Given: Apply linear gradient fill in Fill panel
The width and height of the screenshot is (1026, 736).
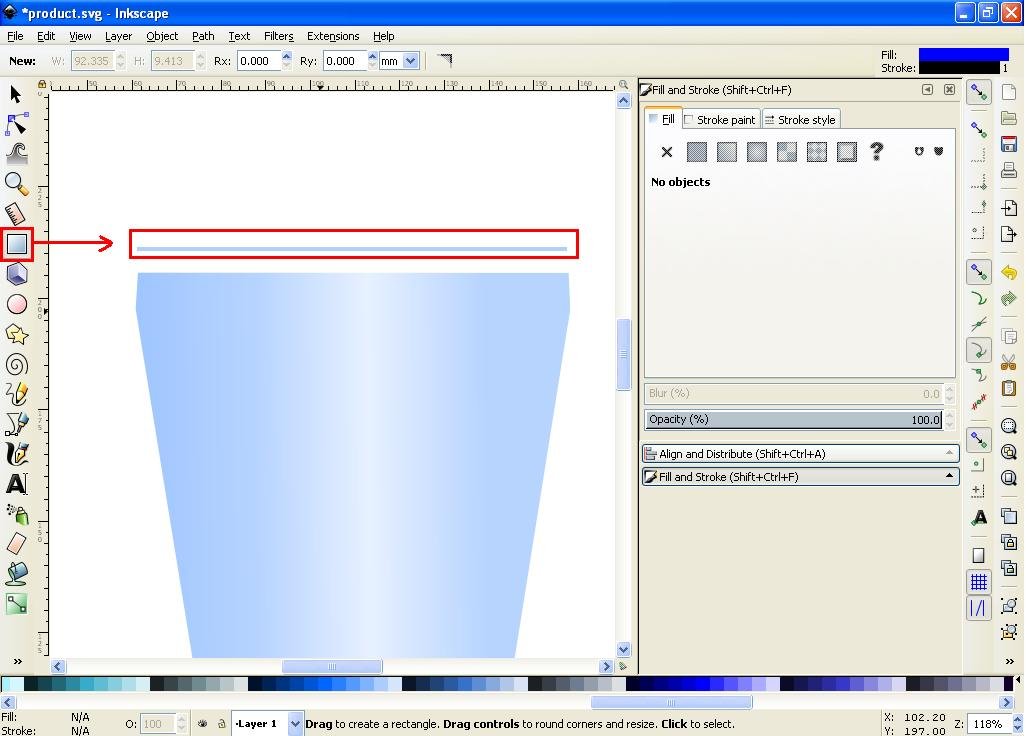Looking at the screenshot, I should click(727, 151).
